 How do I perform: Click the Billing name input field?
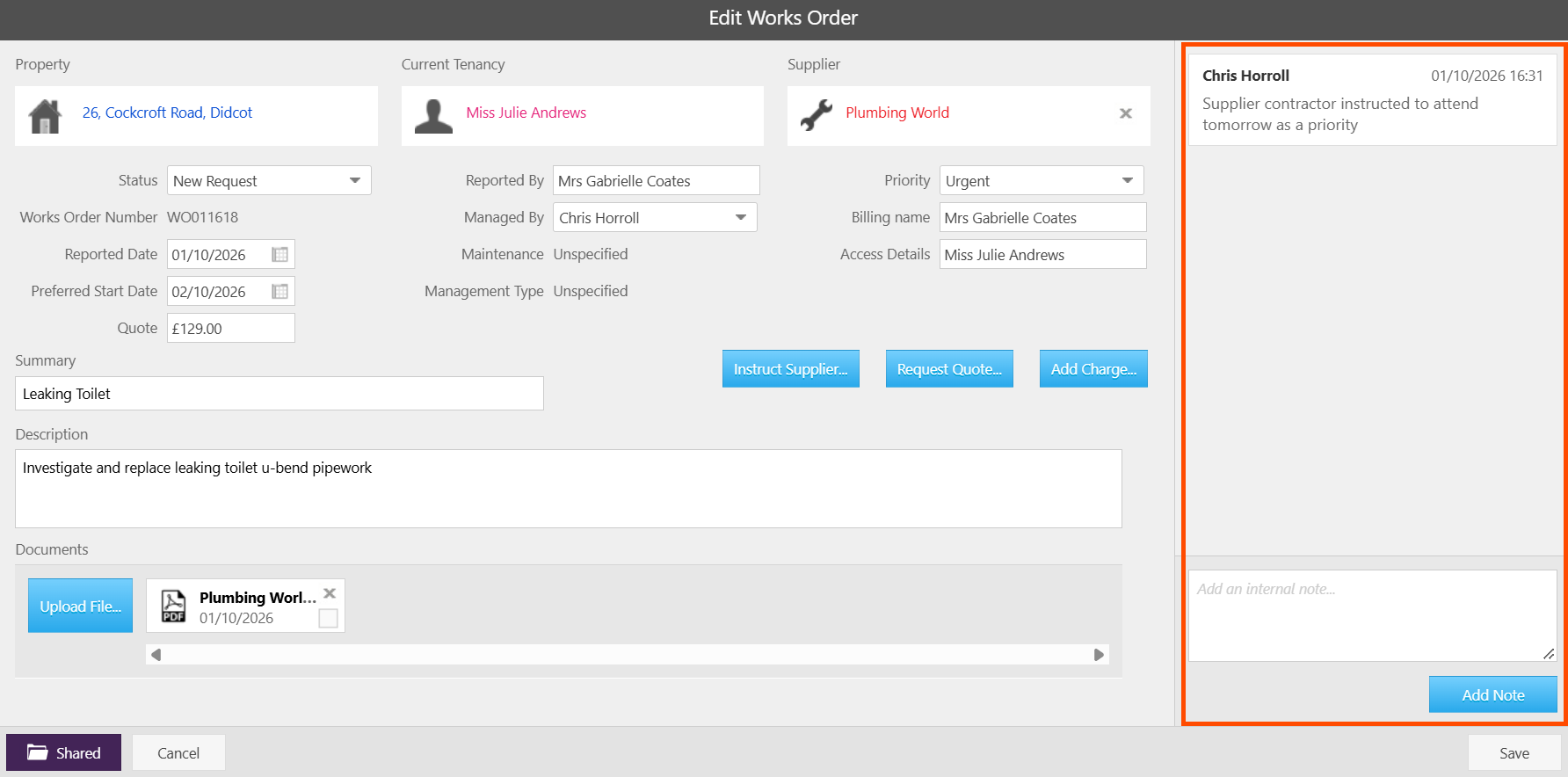(x=1043, y=218)
